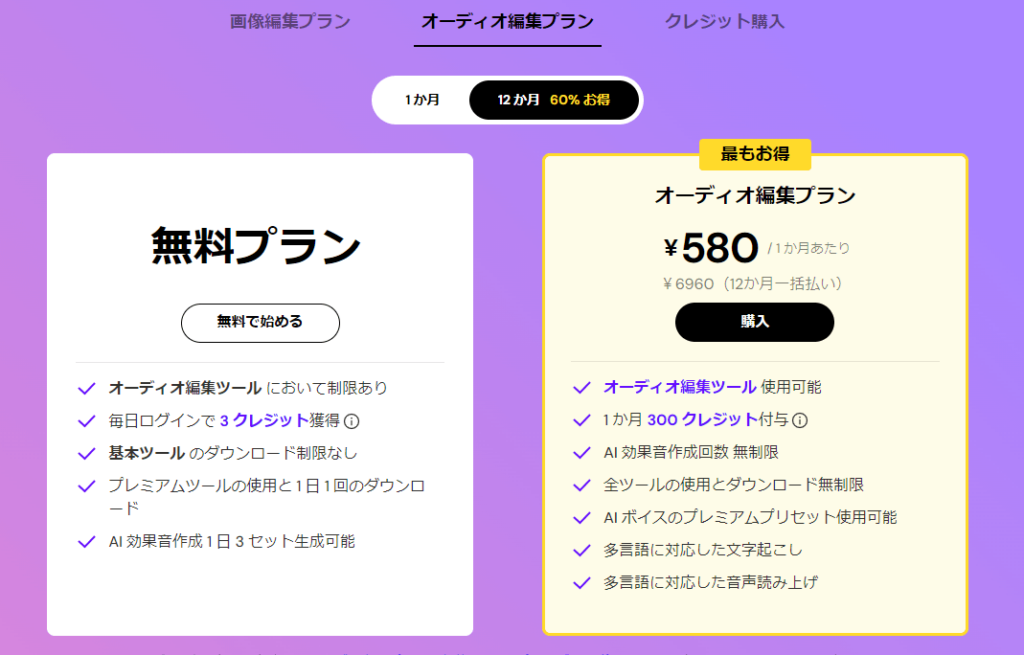Click the 300 クレジット purple text
This screenshot has width=1024, height=655.
coord(702,420)
